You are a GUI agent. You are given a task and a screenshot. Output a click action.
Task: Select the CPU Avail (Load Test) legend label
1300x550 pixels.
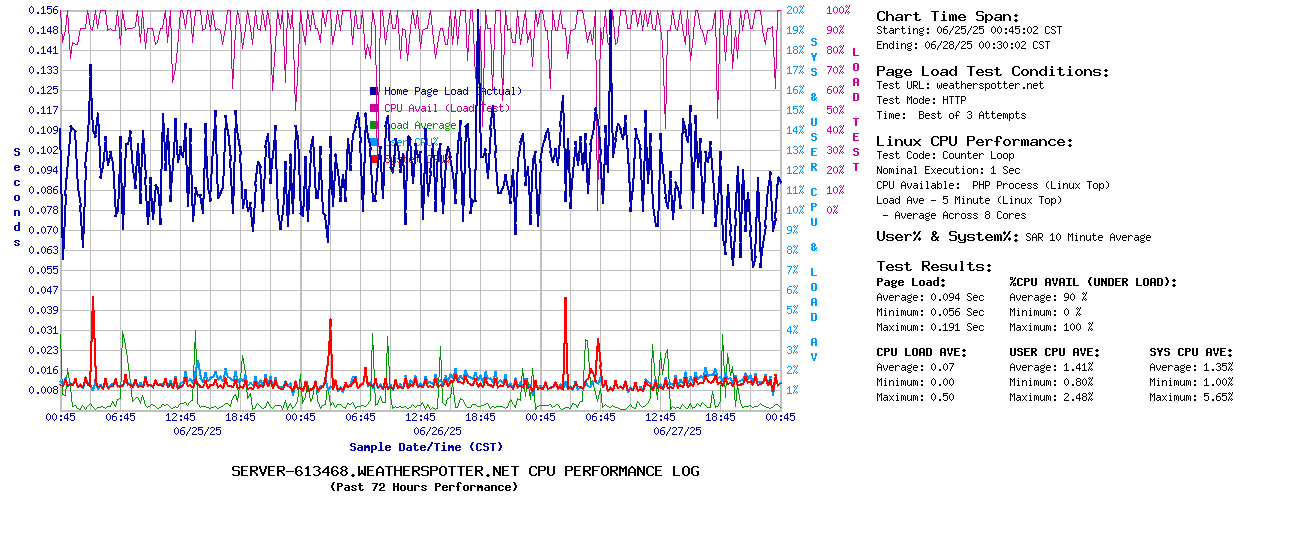click(446, 108)
